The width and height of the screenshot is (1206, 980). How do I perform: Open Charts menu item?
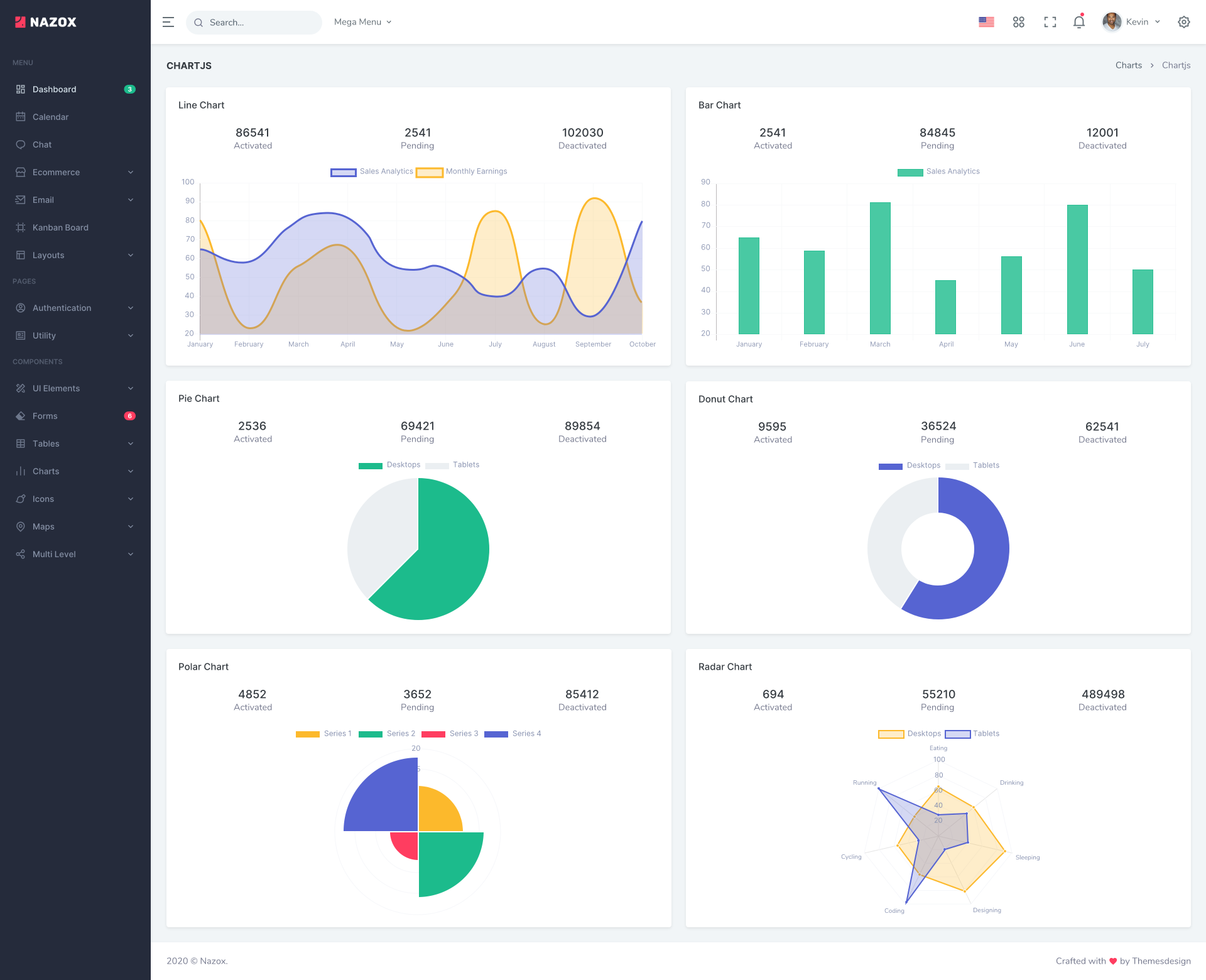(x=75, y=471)
